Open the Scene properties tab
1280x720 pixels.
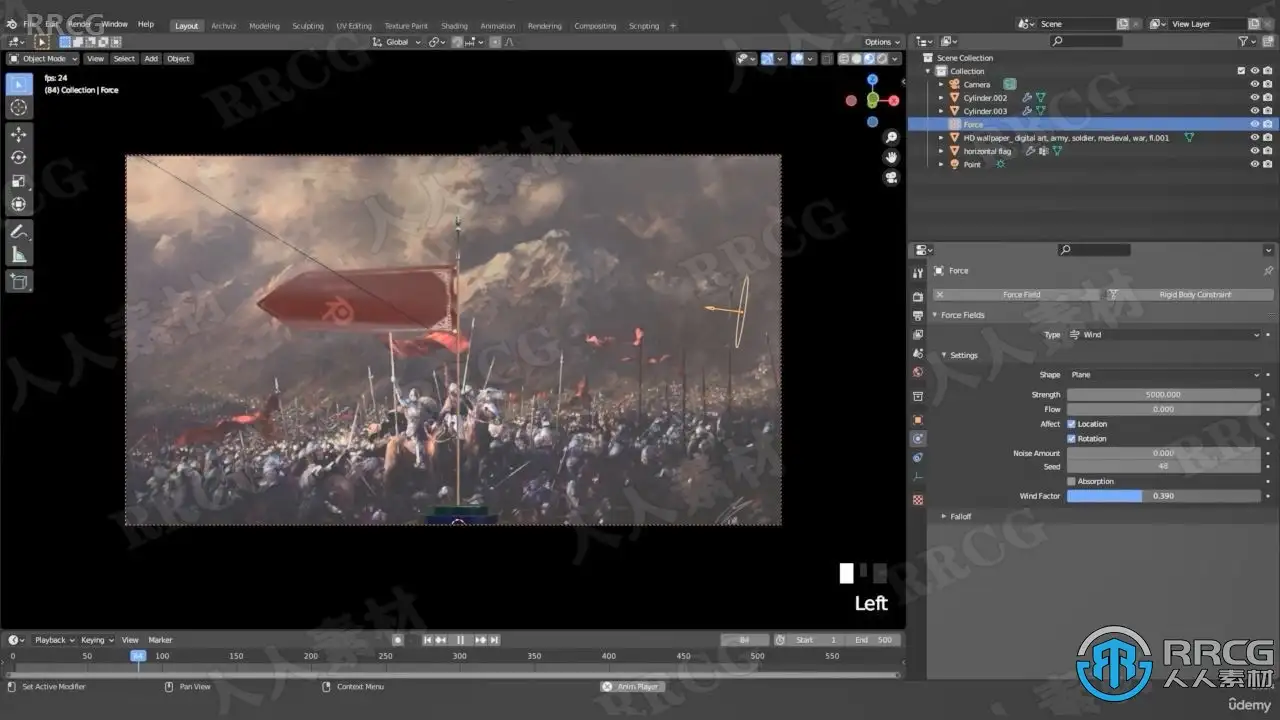[918, 354]
